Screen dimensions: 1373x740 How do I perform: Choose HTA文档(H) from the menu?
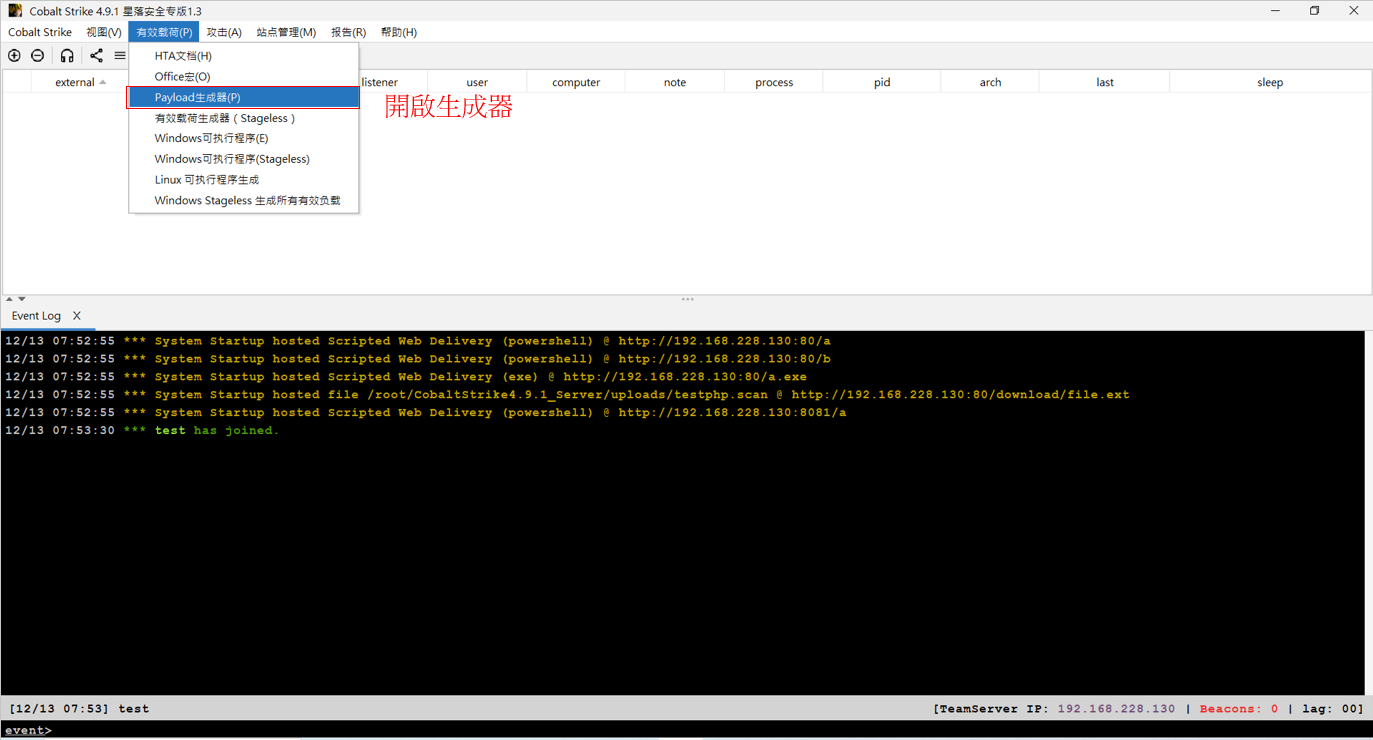[x=243, y=56]
